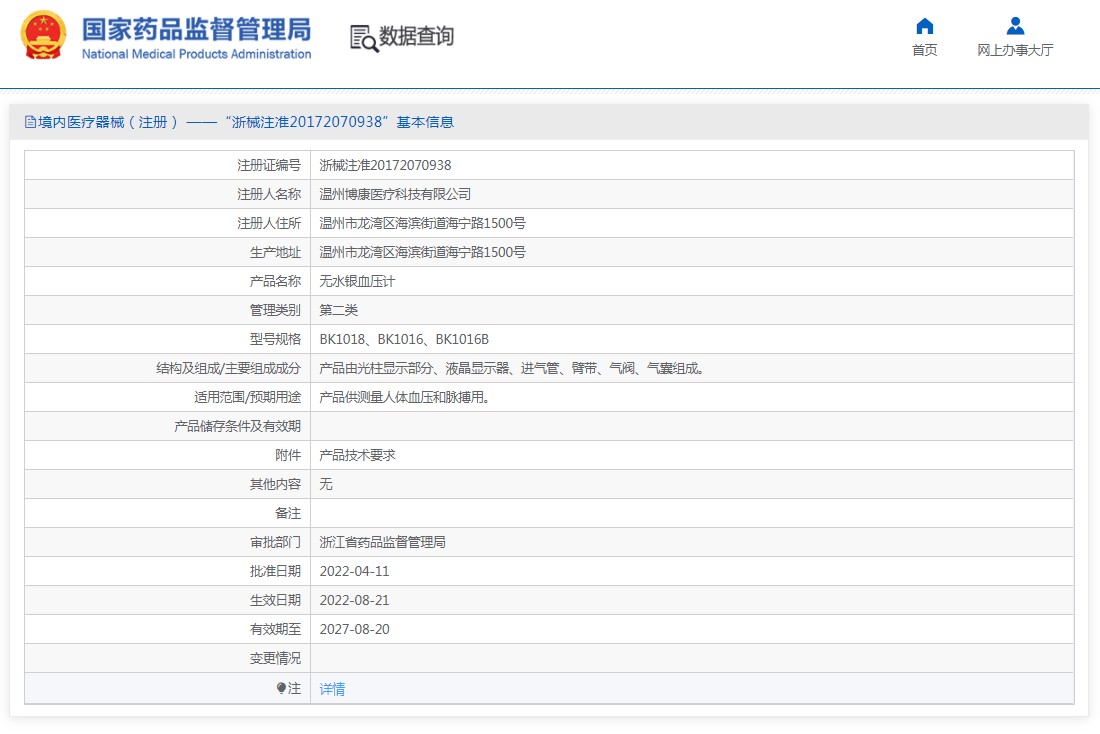Viewport: 1100px width, 734px height.
Task: Click the 生产地址 address value
Action: click(422, 253)
